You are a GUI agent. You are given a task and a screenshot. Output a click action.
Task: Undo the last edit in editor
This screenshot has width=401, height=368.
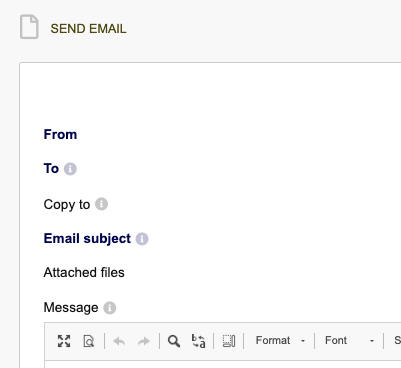119,341
